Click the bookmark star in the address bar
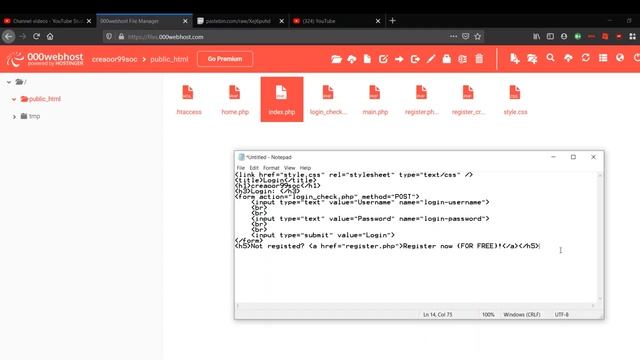 [478, 36]
